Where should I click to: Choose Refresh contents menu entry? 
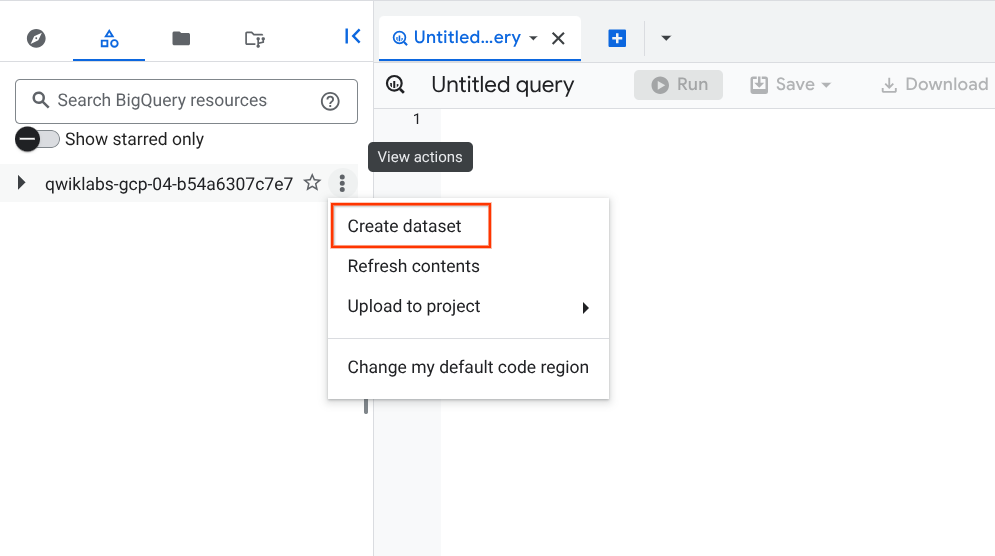click(468, 267)
